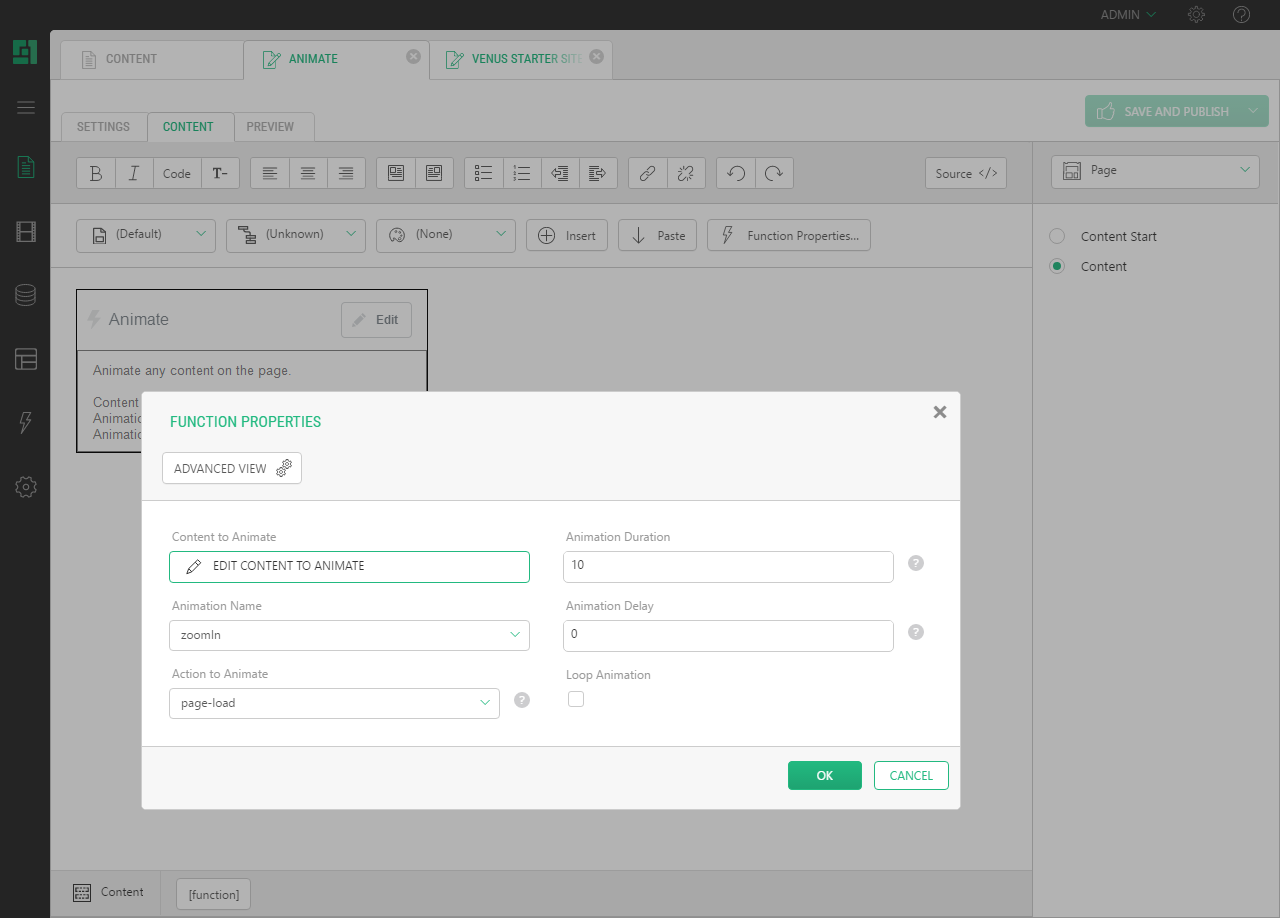This screenshot has height=918, width=1280.
Task: Click the bulleted list icon
Action: [x=484, y=173]
